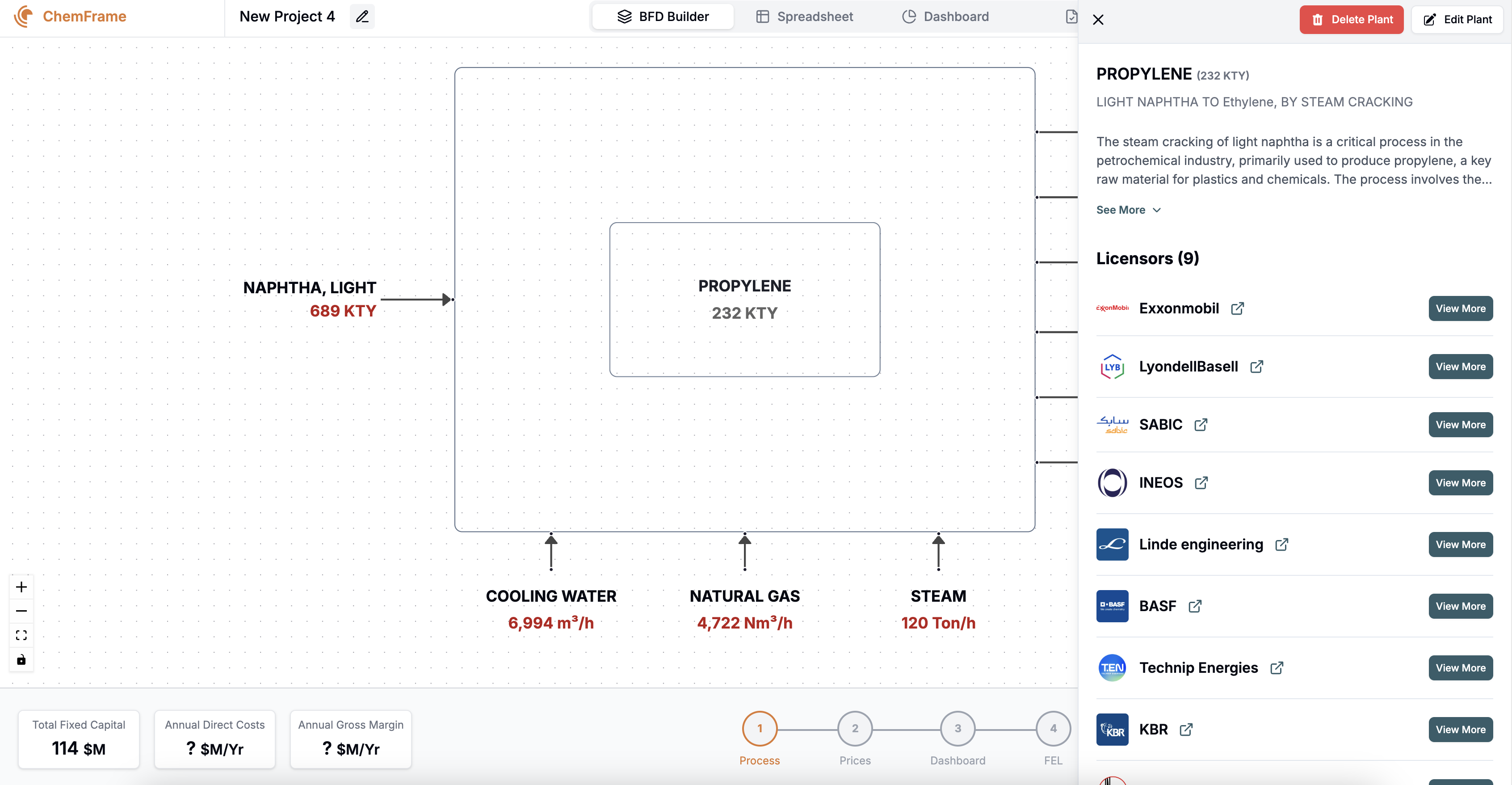The width and height of the screenshot is (1512, 785).
Task: Click the 120 Ton/h value
Action: point(938,623)
